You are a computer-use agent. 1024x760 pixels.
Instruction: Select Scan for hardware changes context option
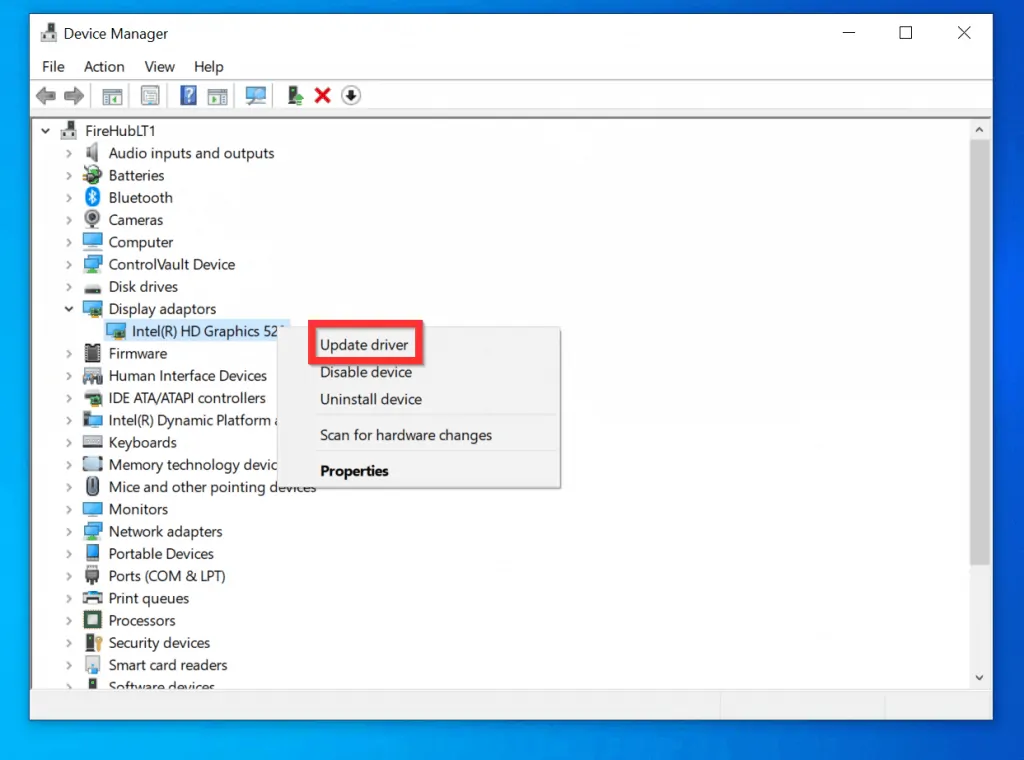tap(405, 435)
